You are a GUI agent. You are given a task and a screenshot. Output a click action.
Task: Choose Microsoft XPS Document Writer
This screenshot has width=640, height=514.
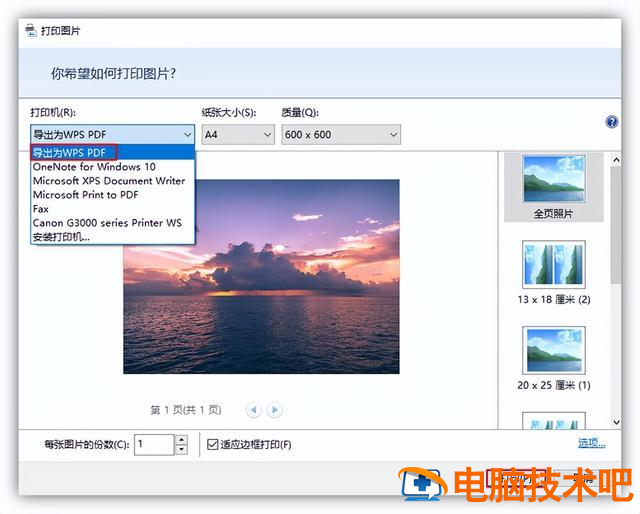(x=113, y=180)
